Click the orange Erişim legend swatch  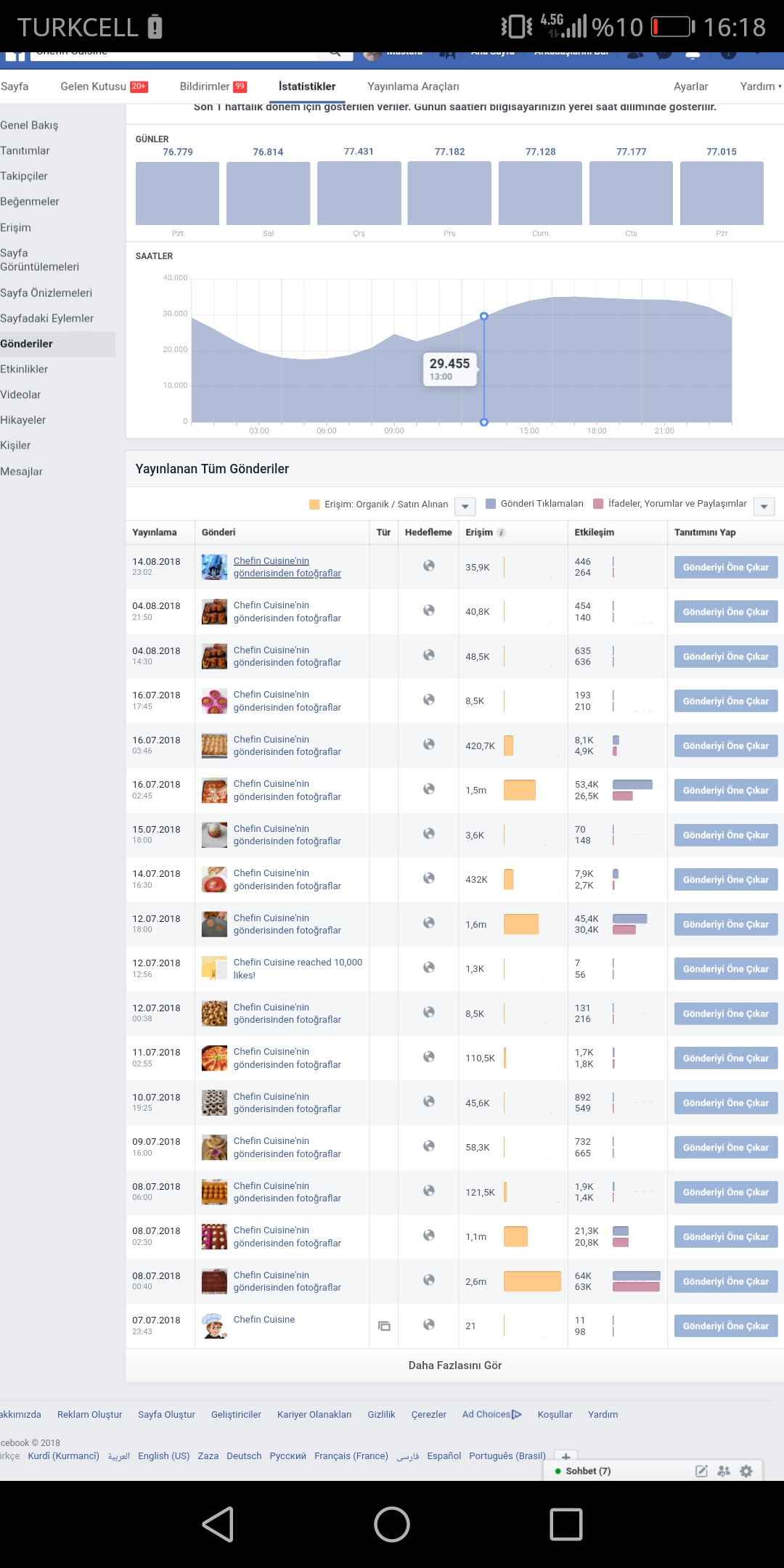(x=314, y=505)
